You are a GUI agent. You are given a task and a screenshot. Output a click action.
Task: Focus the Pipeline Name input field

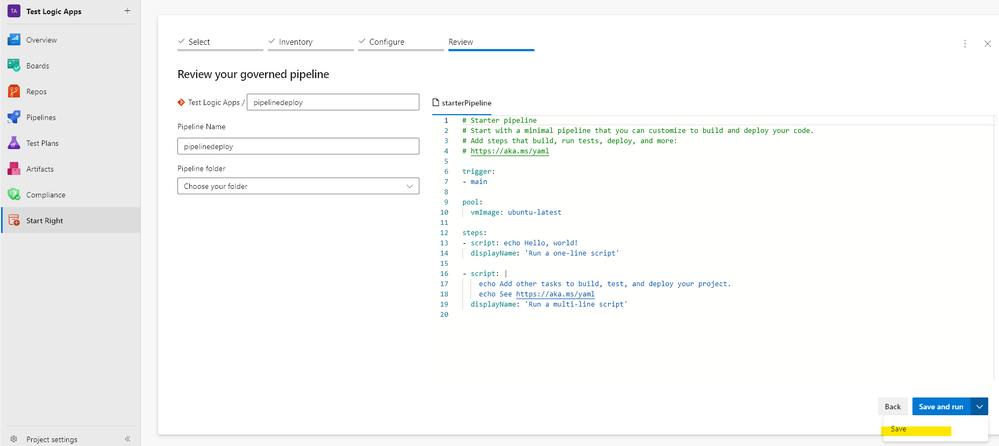pyautogui.click(x=298, y=147)
